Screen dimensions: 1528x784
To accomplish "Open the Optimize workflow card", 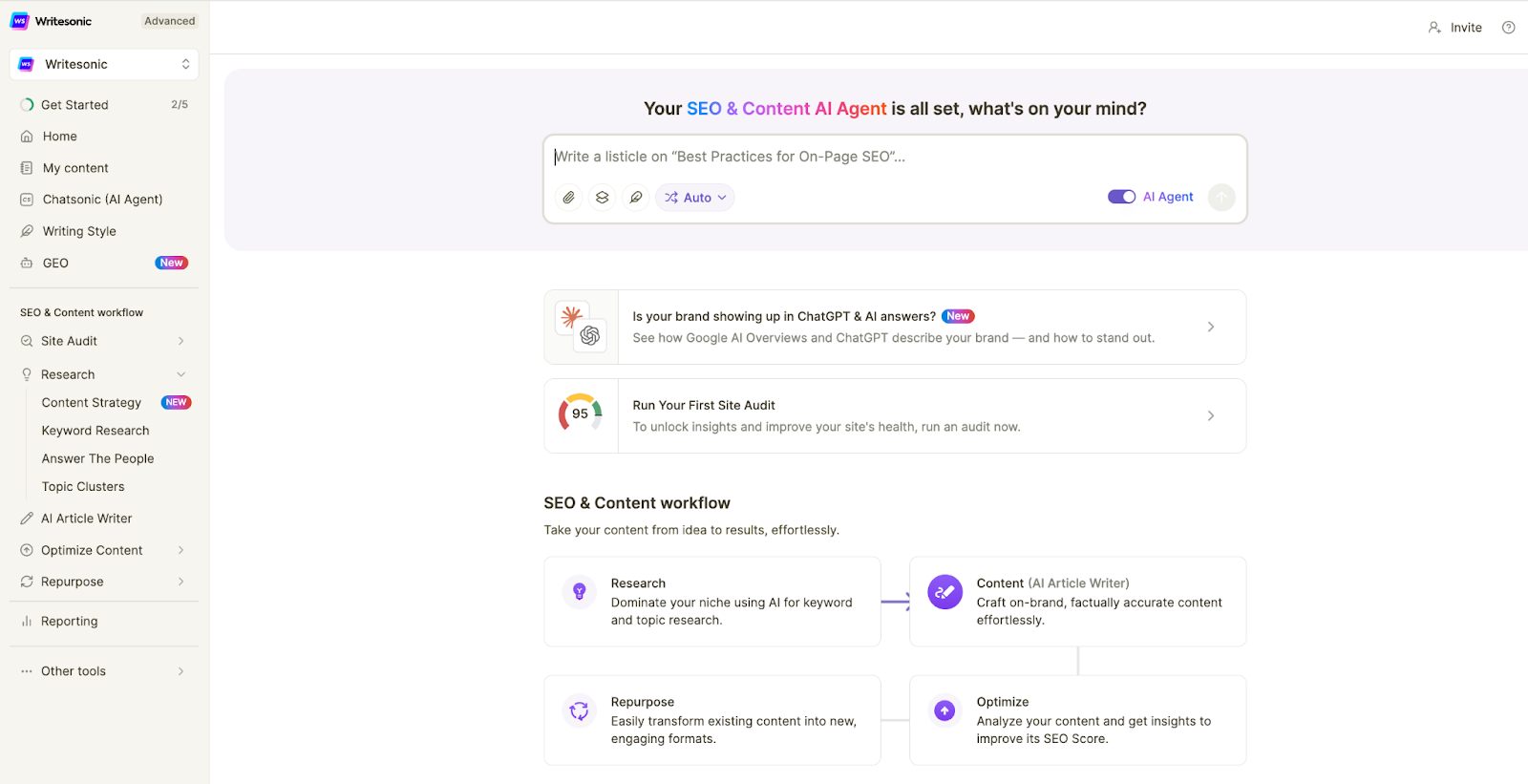I will 1078,720.
